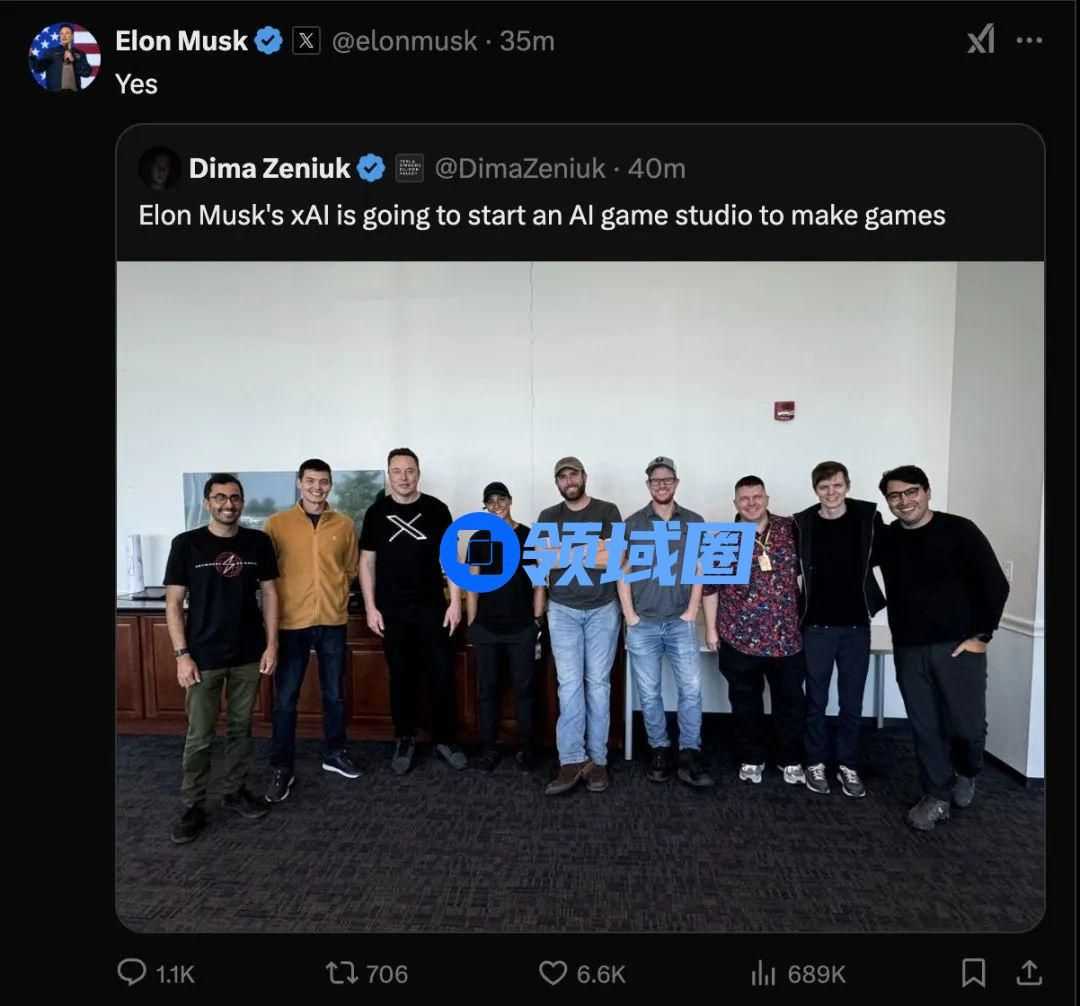
Task: Repost this tweet via retweet icon
Action: (342, 972)
